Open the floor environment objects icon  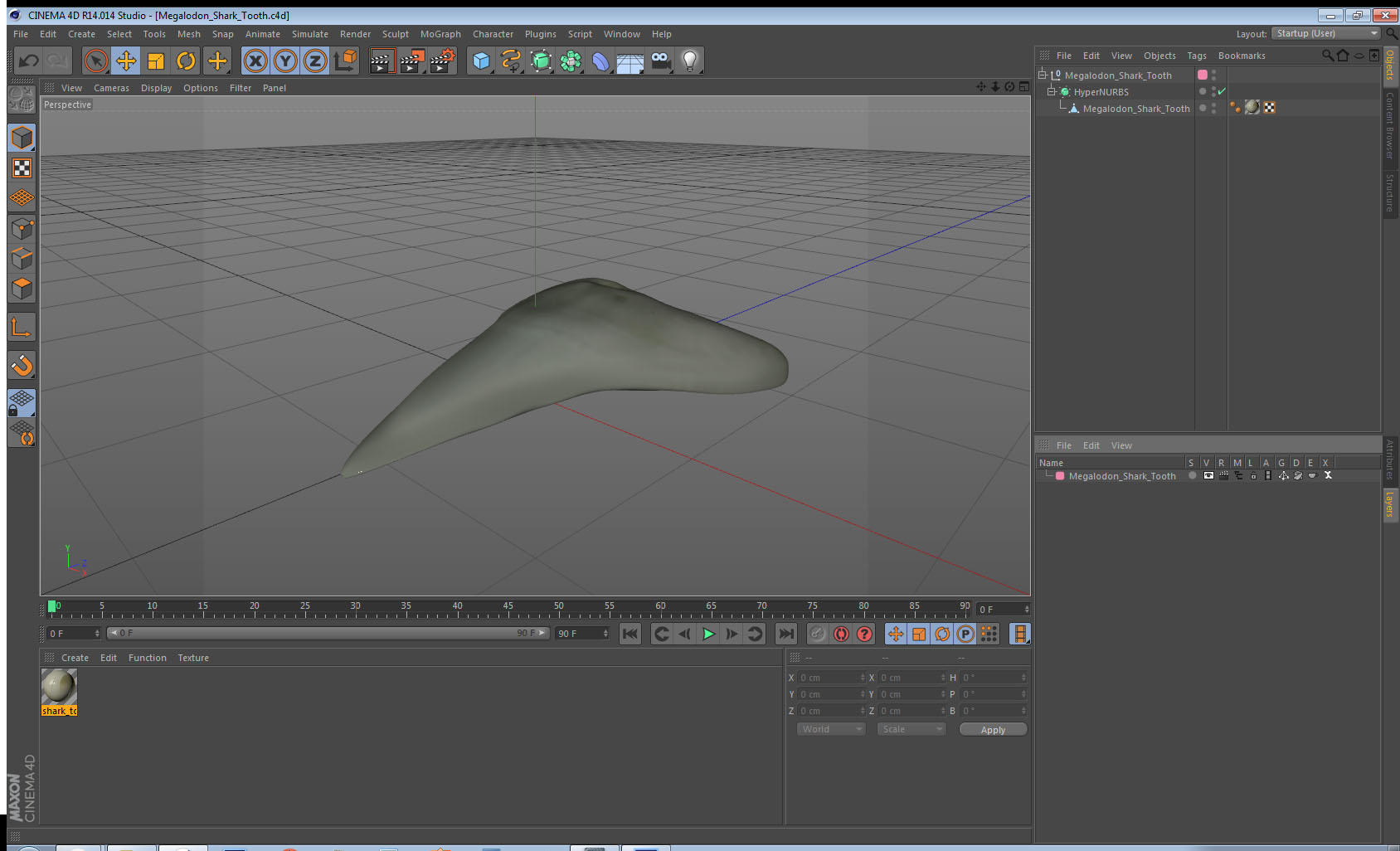pyautogui.click(x=630, y=61)
